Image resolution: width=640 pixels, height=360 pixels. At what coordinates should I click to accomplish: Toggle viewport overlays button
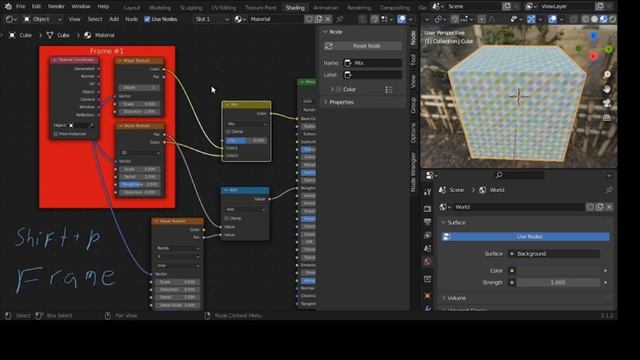pos(553,19)
